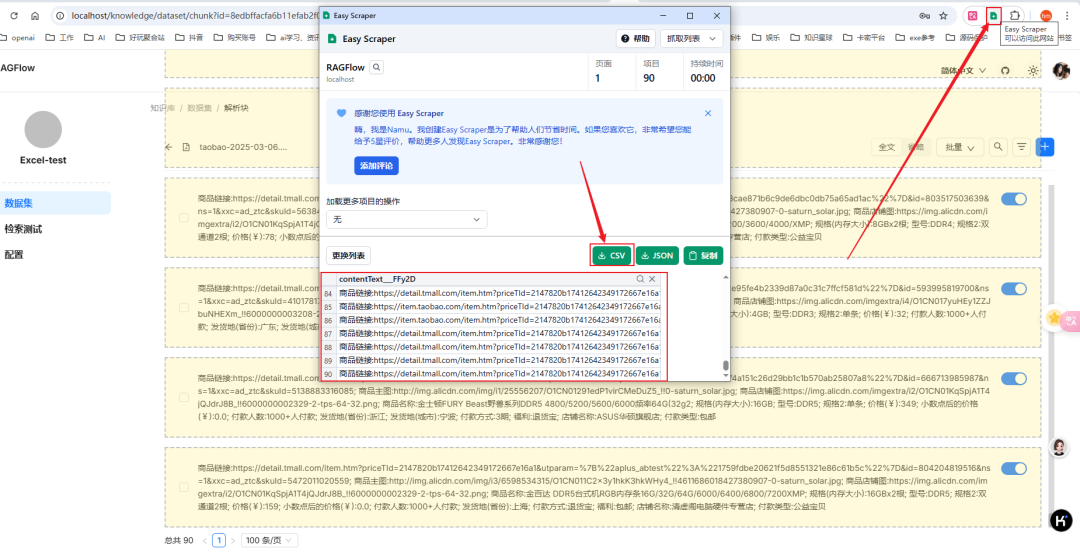The image size is (1080, 559).
Task: Check the box for the DDR3 4GB chunk
Action: pyautogui.click(x=184, y=307)
